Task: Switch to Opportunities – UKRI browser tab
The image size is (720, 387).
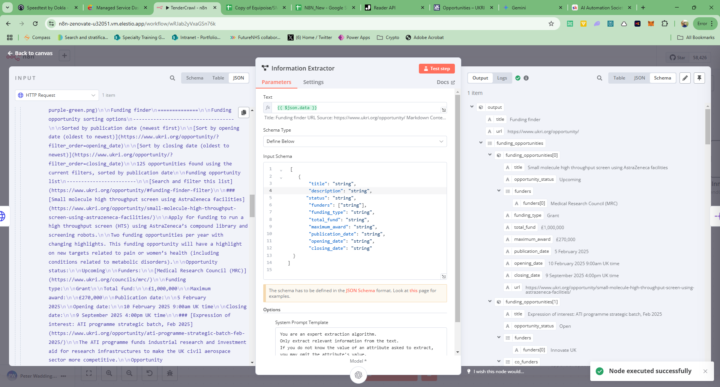Action: 463,7
